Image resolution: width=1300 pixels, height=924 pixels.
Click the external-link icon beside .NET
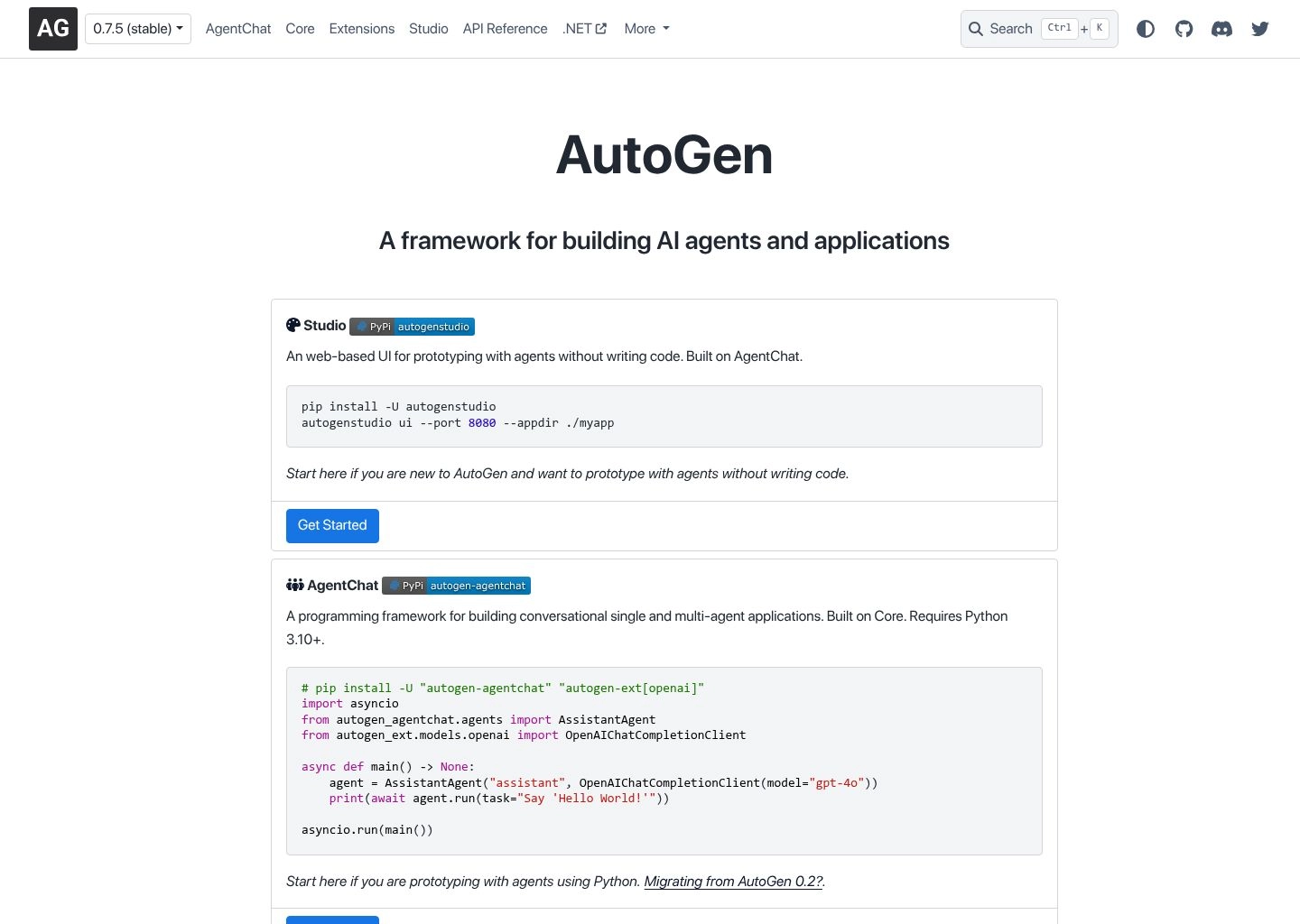pos(601,29)
